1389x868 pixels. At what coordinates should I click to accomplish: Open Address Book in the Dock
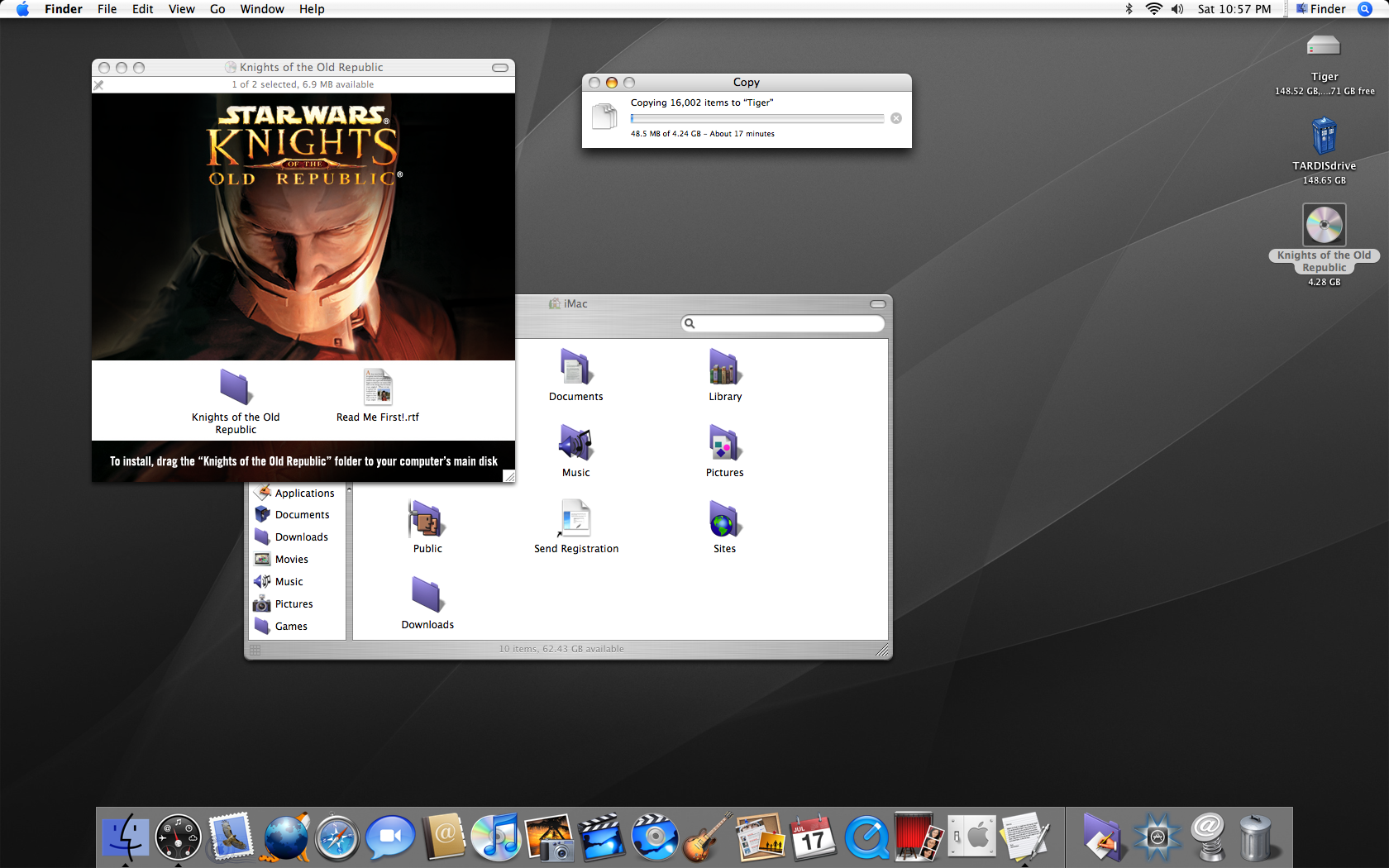coord(444,837)
